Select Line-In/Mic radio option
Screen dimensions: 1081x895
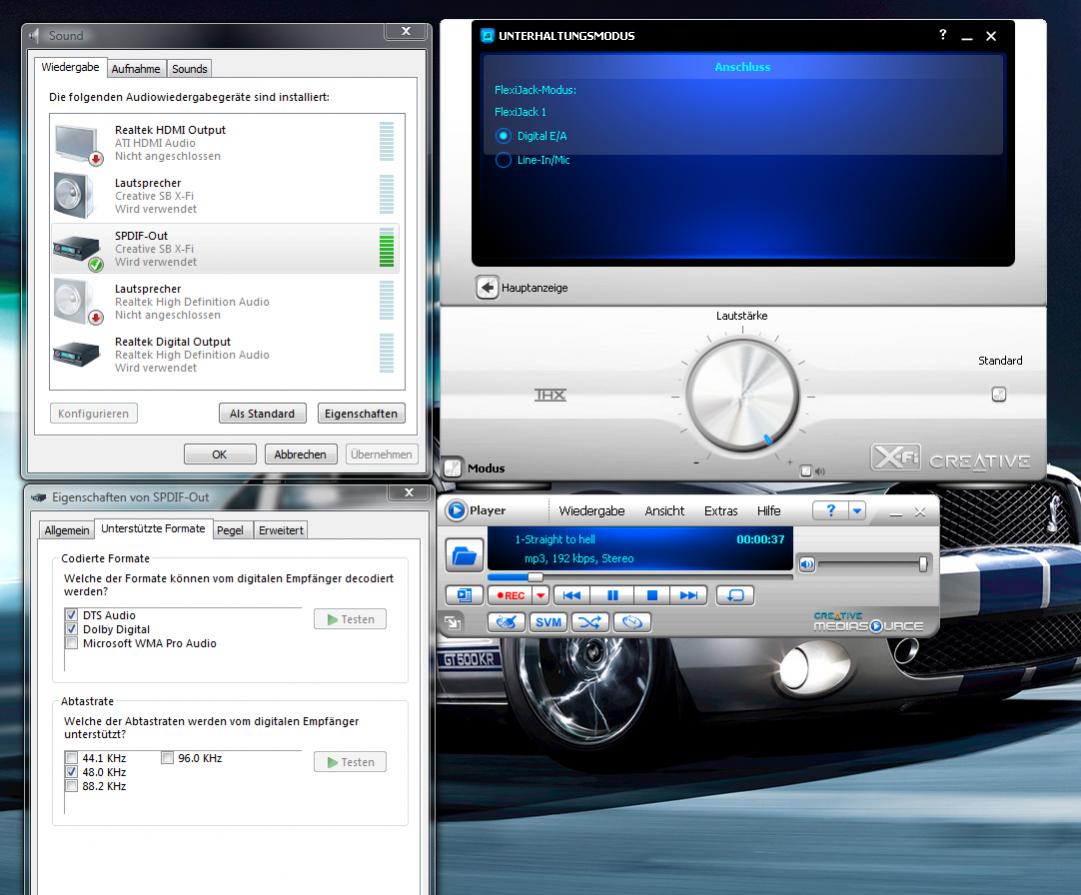pos(503,160)
